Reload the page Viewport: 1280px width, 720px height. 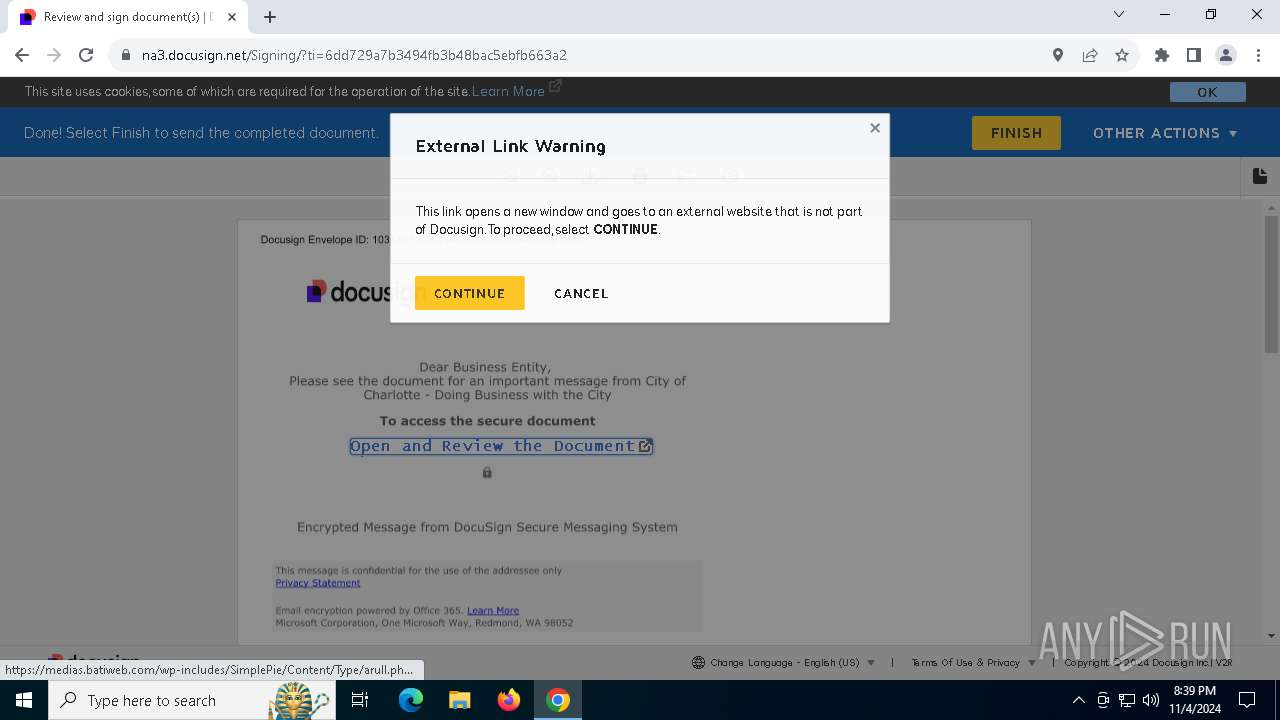86,55
